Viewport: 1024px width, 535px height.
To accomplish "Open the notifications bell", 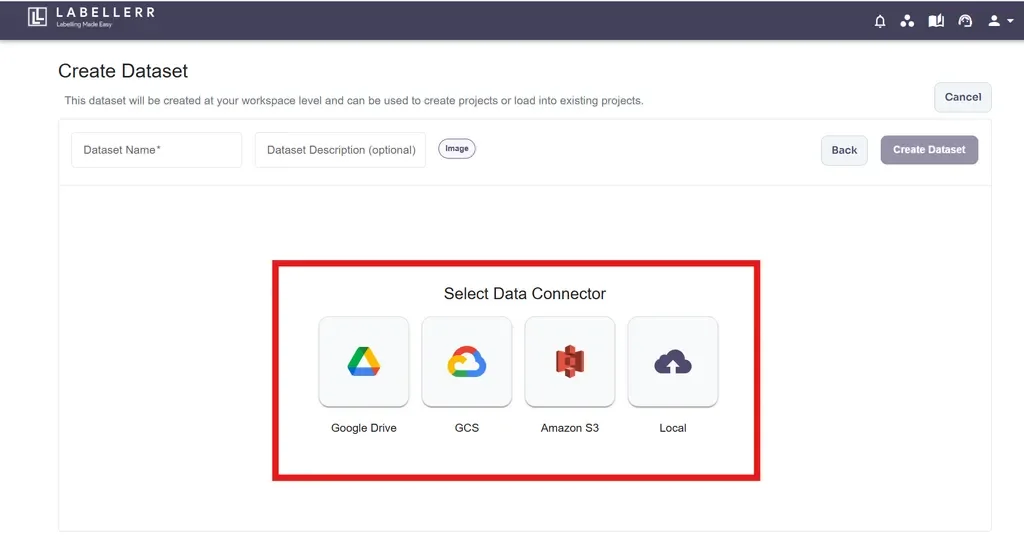I will 880,21.
